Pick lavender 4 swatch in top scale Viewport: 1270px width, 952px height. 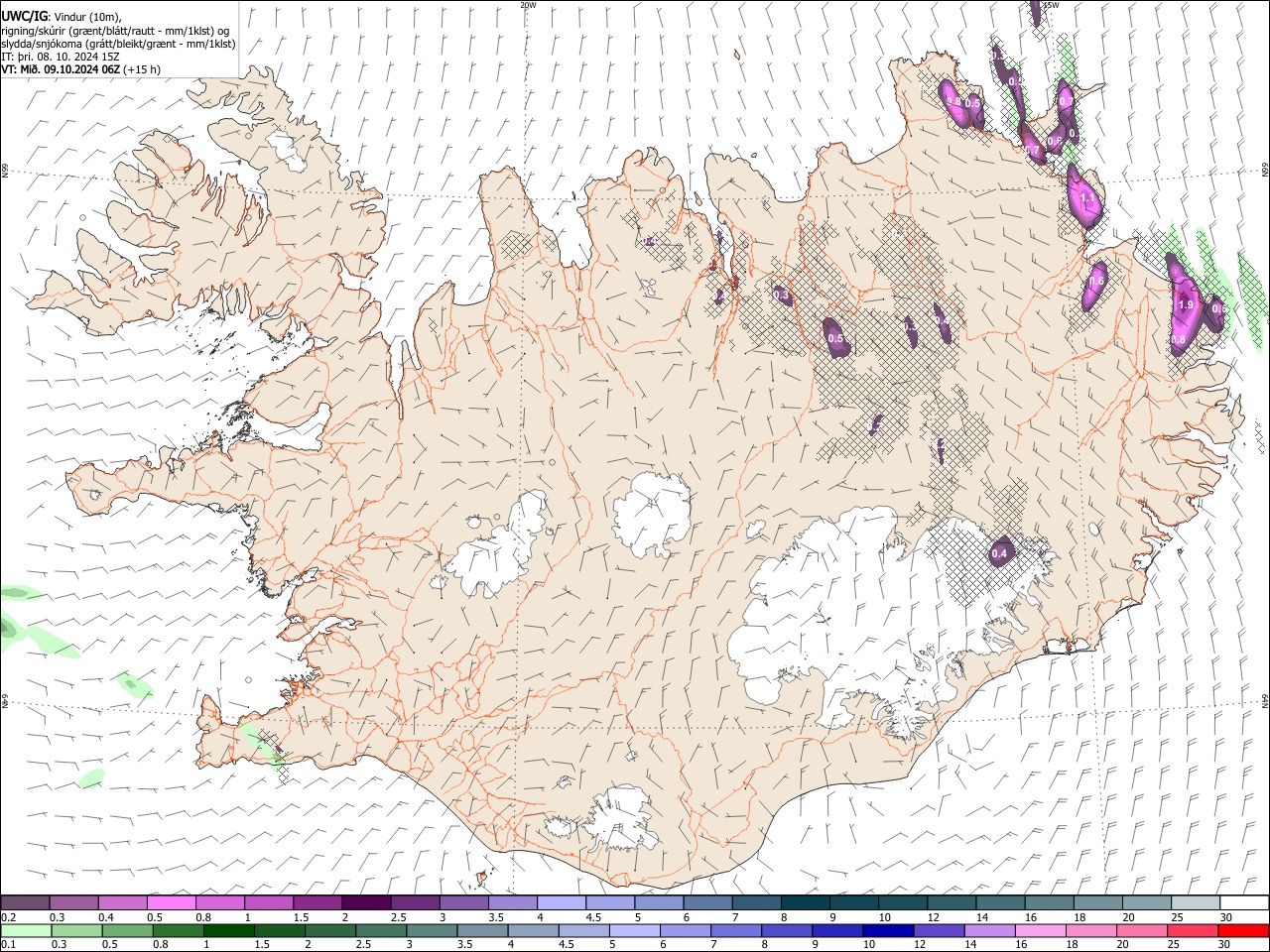pos(562,902)
